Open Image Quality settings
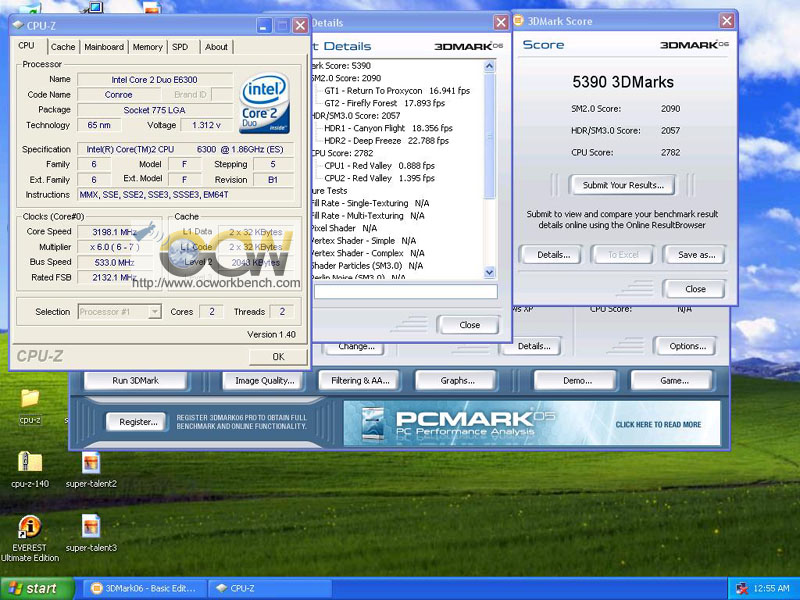 (264, 381)
